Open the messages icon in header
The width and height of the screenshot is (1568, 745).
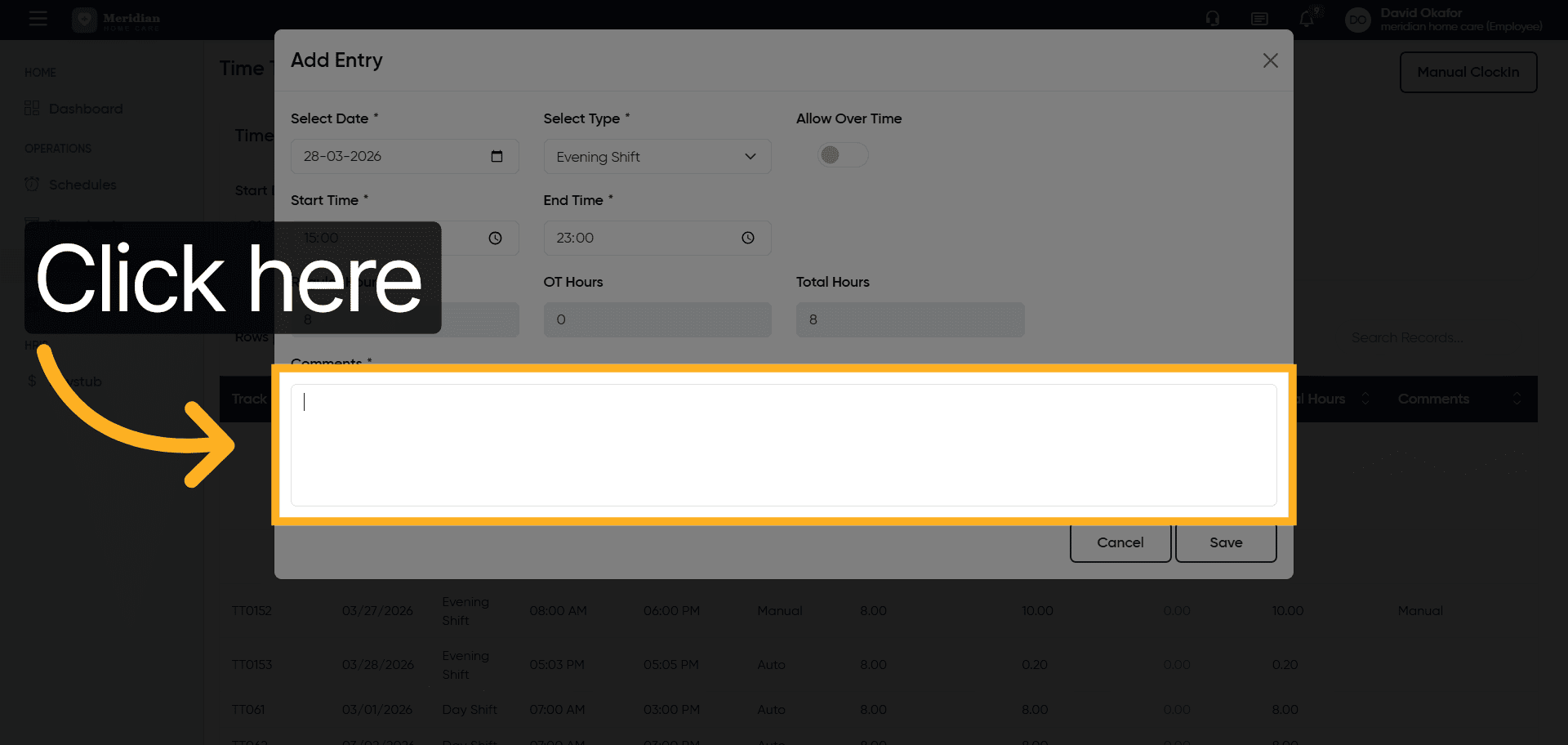[1259, 19]
